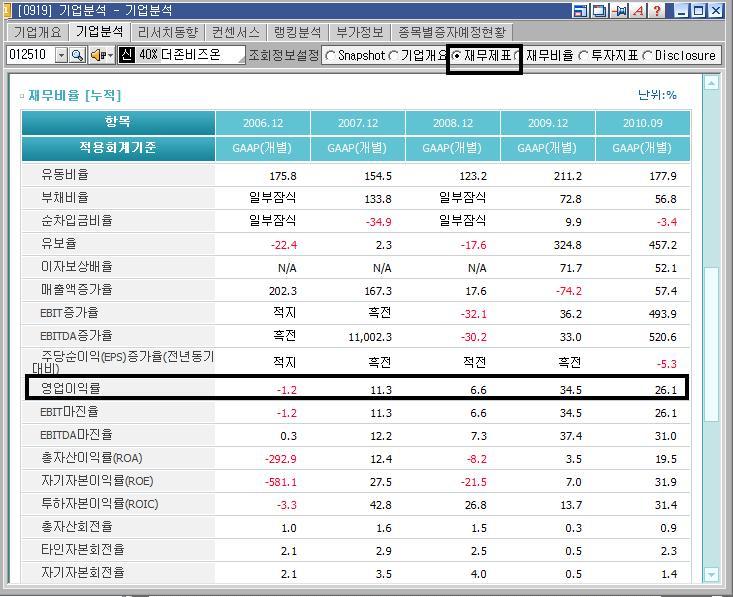Click the black '신' badge next to stock name
Viewport: 733px width, 597px height.
(127, 55)
